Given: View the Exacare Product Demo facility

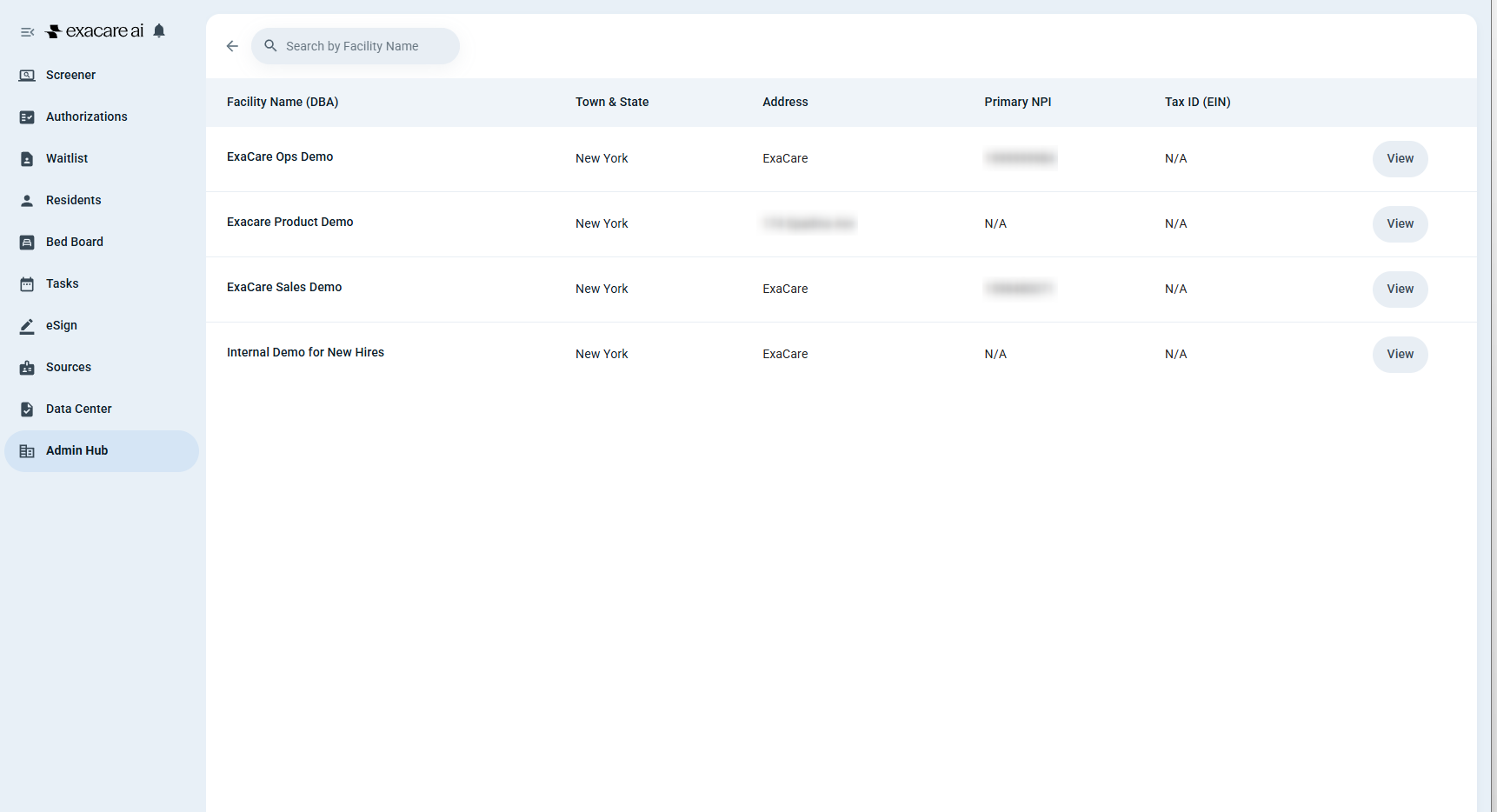Looking at the screenshot, I should coord(1400,224).
